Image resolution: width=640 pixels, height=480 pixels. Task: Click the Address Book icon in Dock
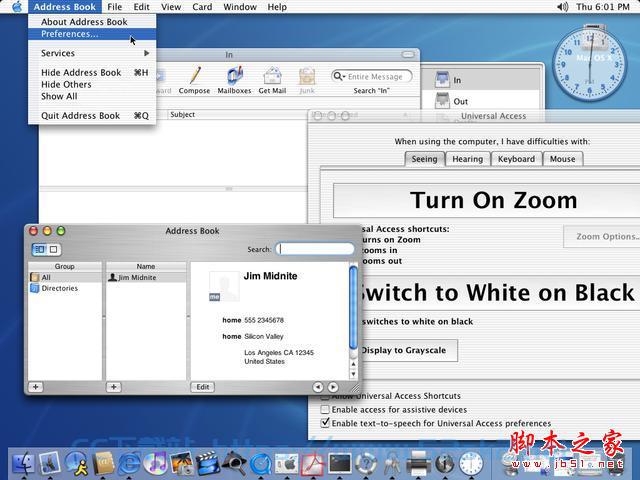(x=103, y=464)
